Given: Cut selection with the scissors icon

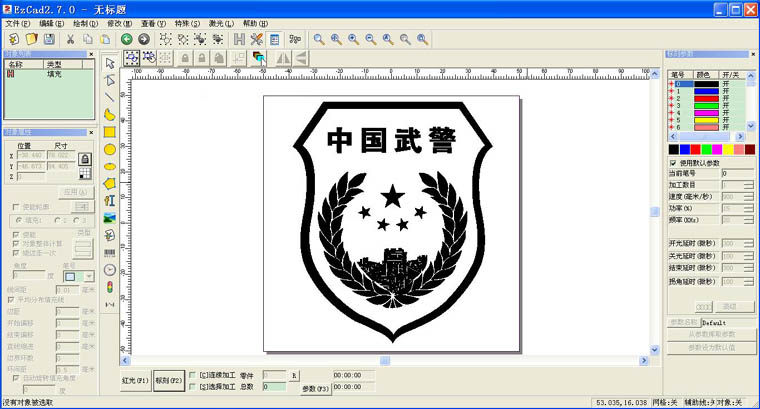Looking at the screenshot, I should (70, 39).
